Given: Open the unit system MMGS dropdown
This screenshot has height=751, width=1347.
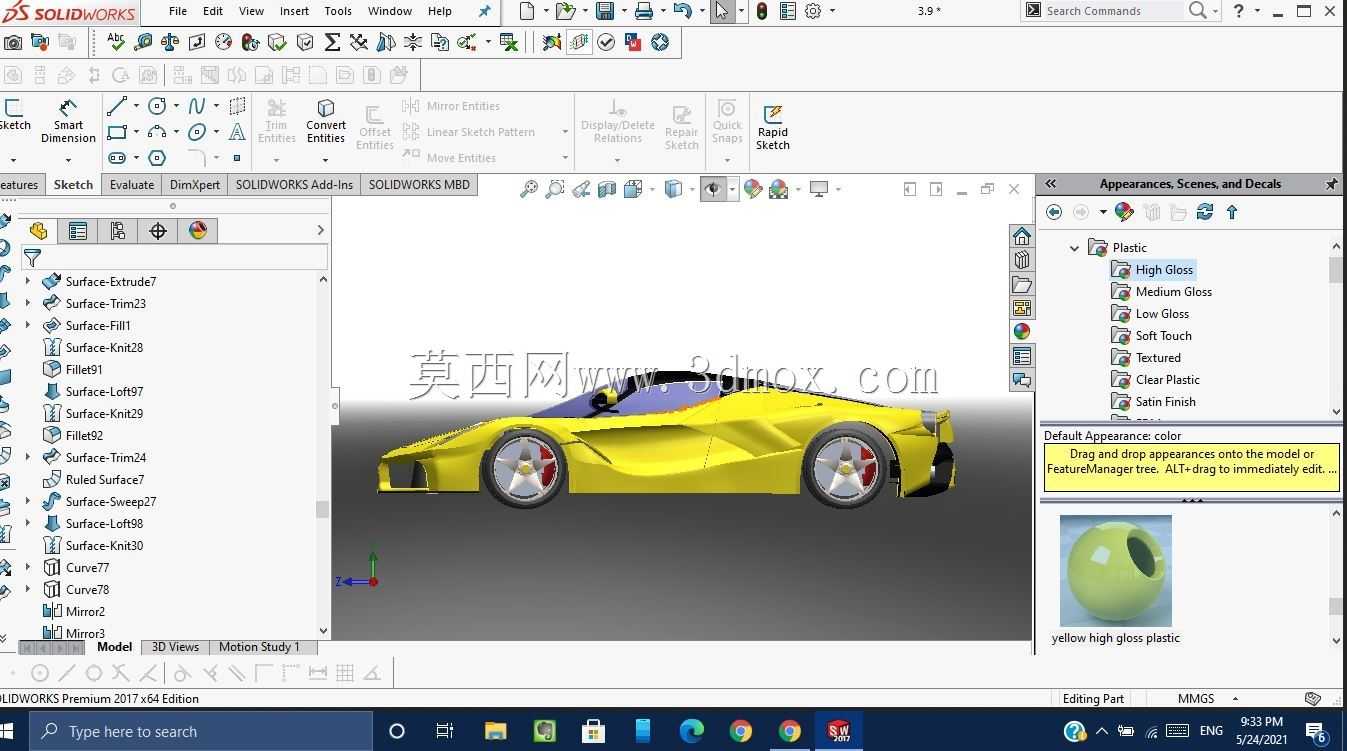Looking at the screenshot, I should (1235, 698).
